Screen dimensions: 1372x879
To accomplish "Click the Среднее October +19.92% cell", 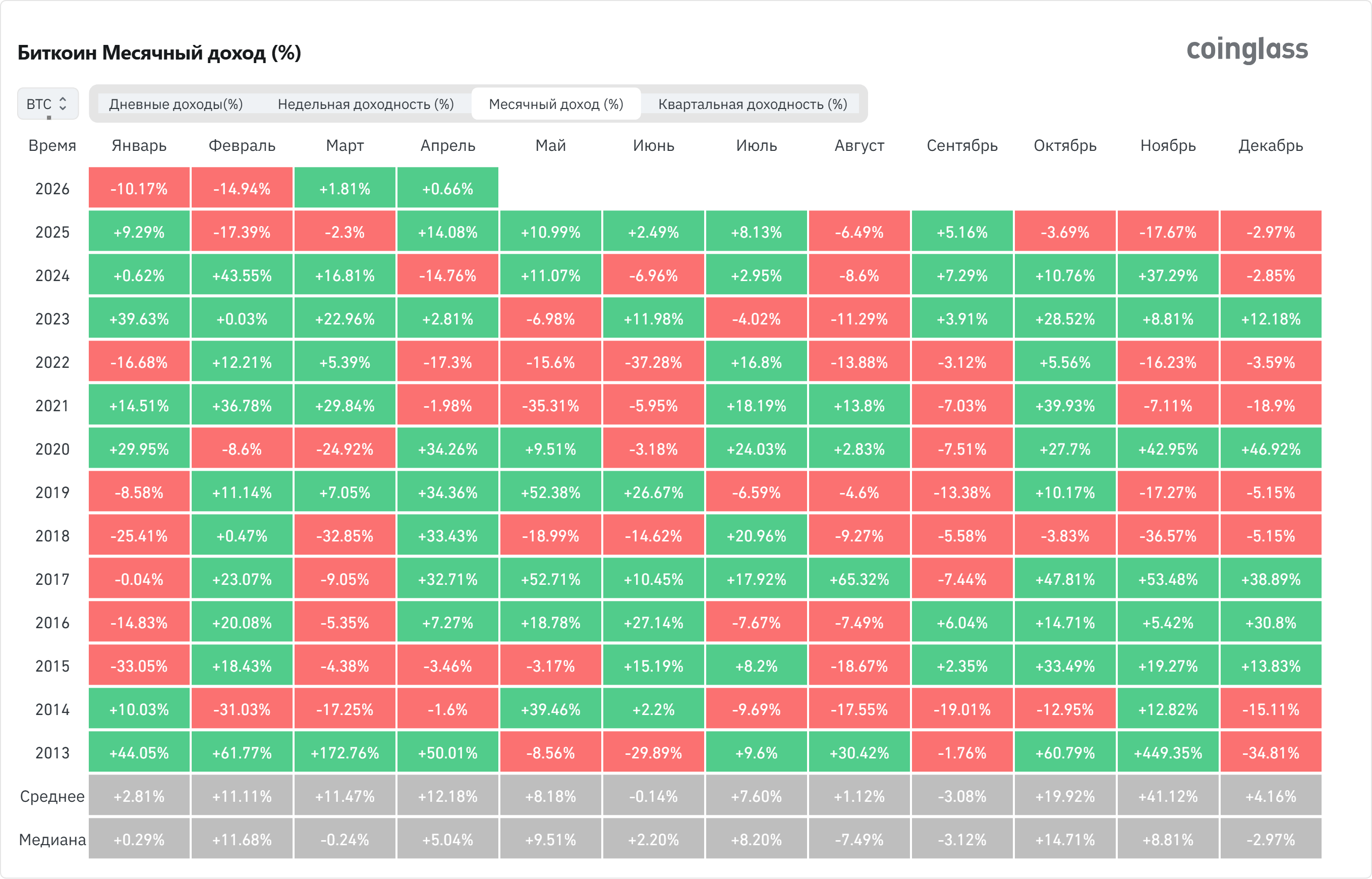I will tap(1064, 796).
